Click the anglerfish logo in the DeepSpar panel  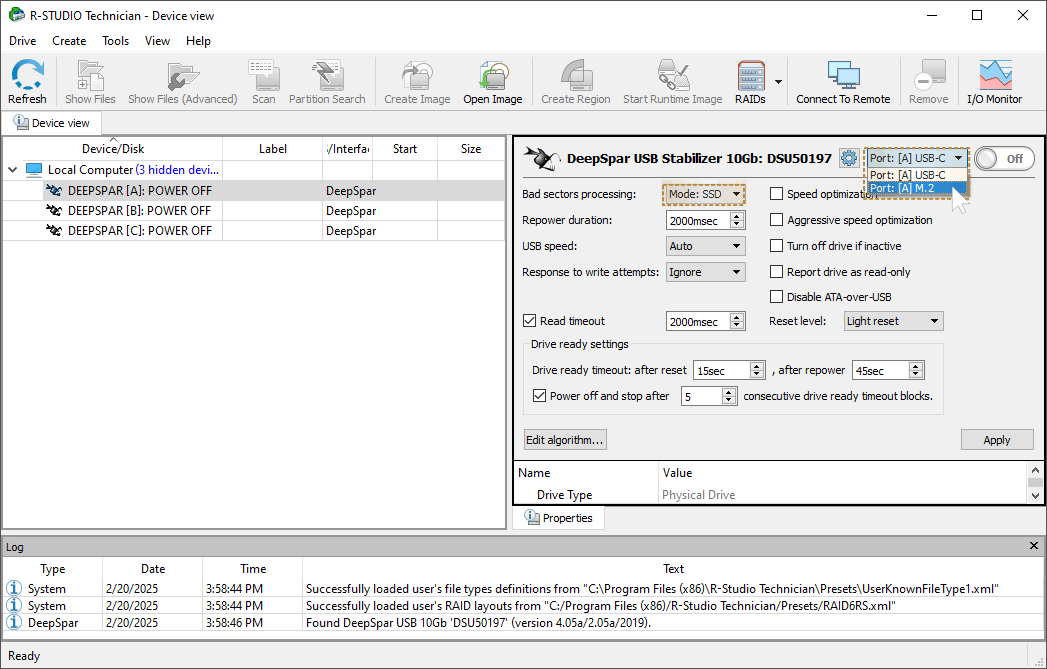pyautogui.click(x=541, y=158)
